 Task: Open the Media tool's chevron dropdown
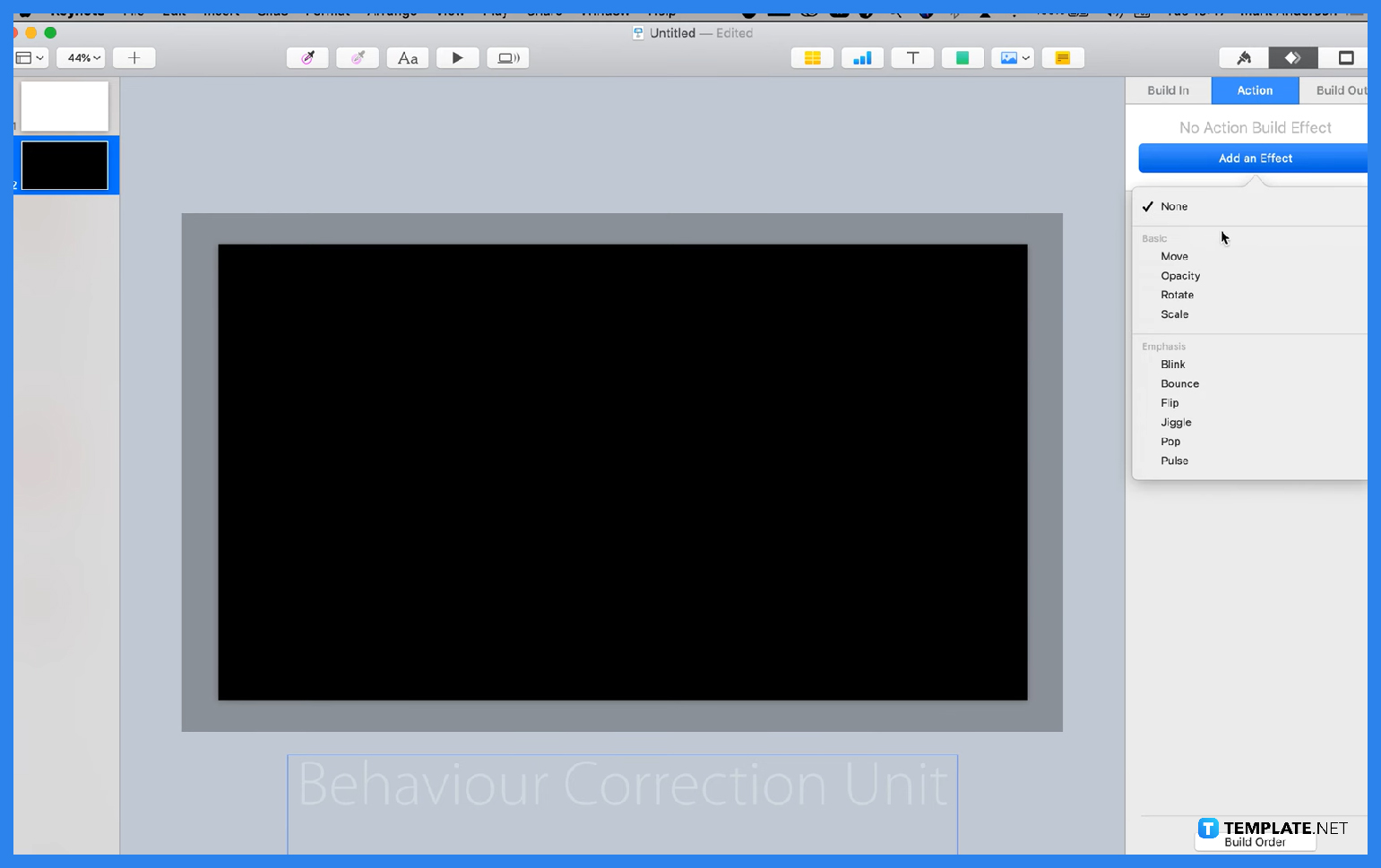(x=1024, y=57)
